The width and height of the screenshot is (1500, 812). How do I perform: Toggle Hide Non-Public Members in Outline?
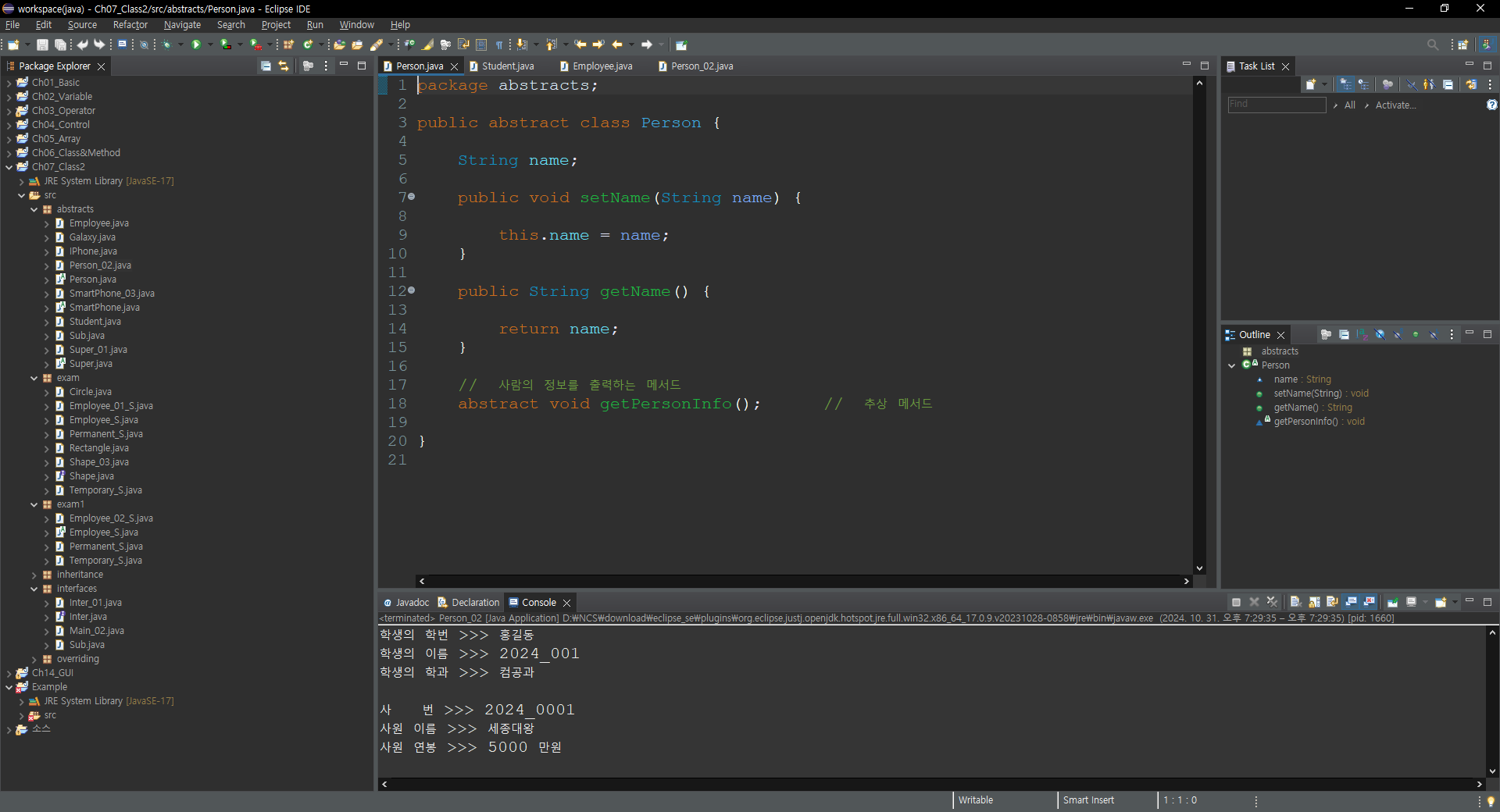tap(1416, 335)
